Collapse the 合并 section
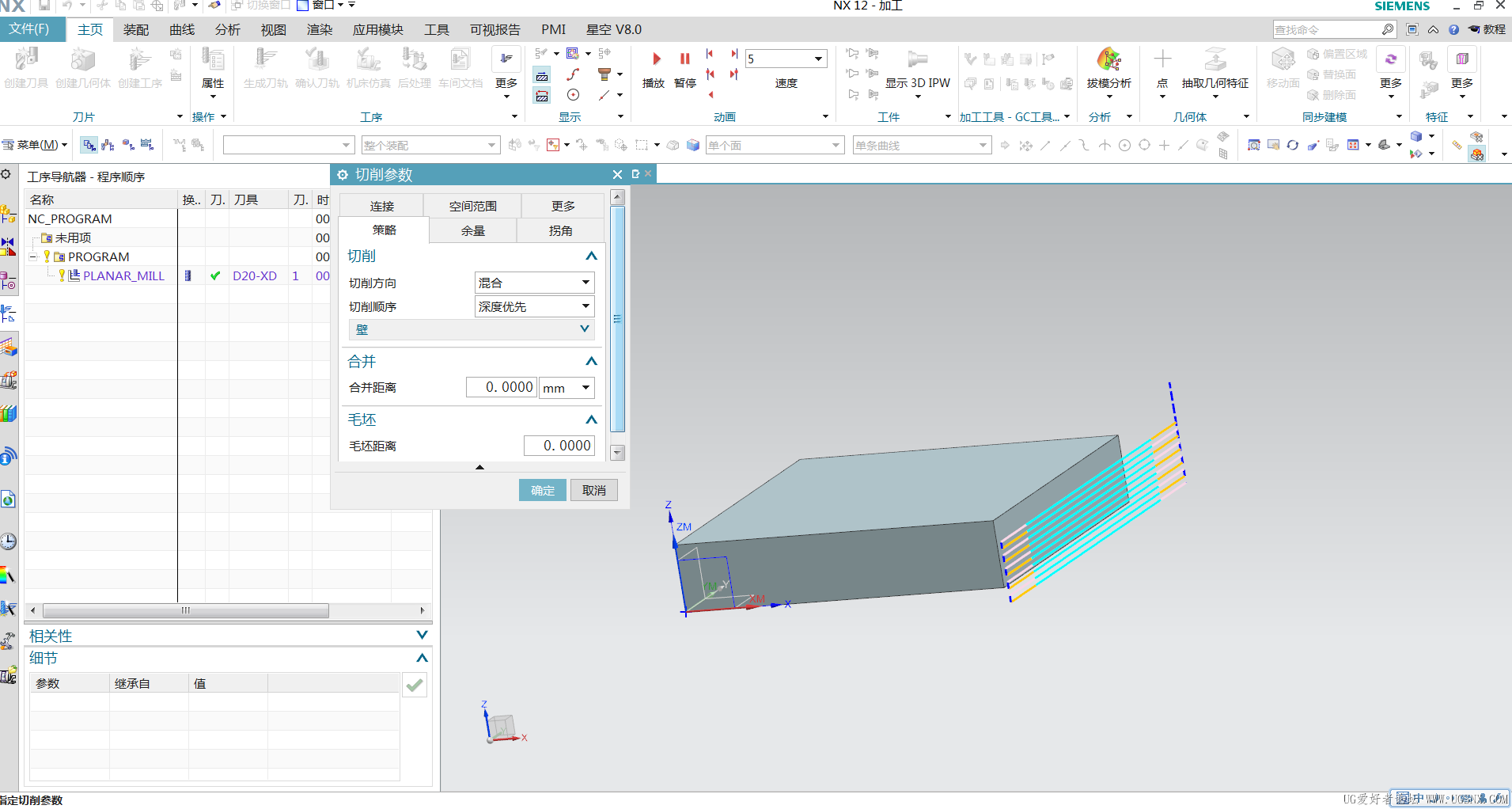 click(x=591, y=361)
